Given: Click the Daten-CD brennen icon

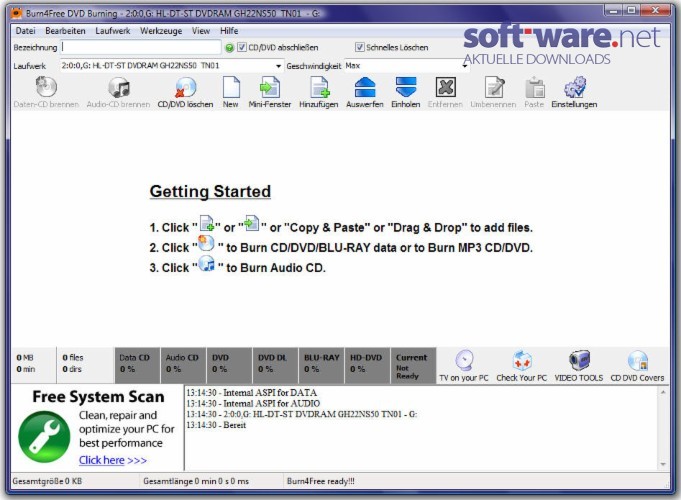Looking at the screenshot, I should pos(46,87).
